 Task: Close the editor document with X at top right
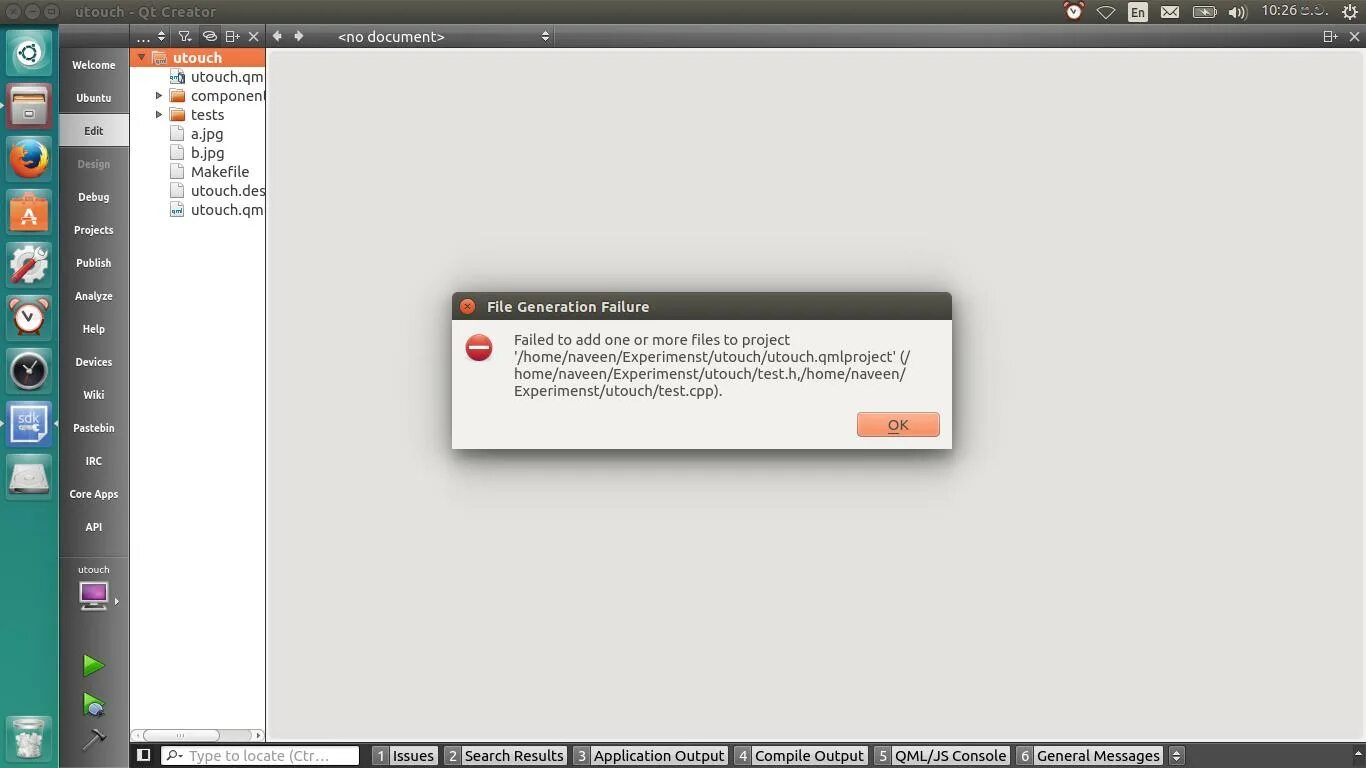coord(1354,36)
